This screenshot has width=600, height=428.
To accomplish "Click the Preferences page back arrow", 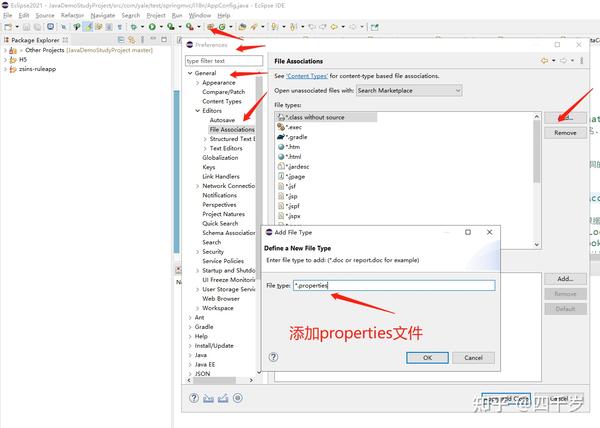I will [x=545, y=60].
